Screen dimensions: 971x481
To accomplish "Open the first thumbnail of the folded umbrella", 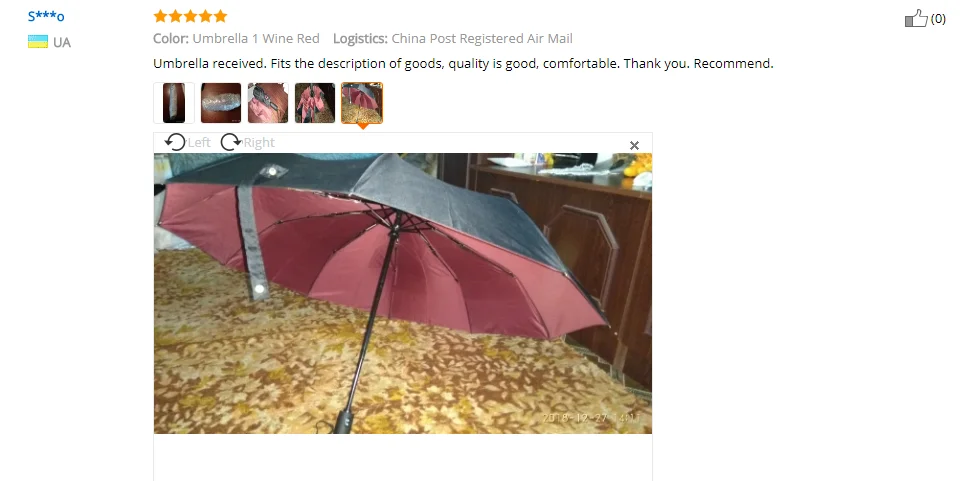I will (x=174, y=103).
